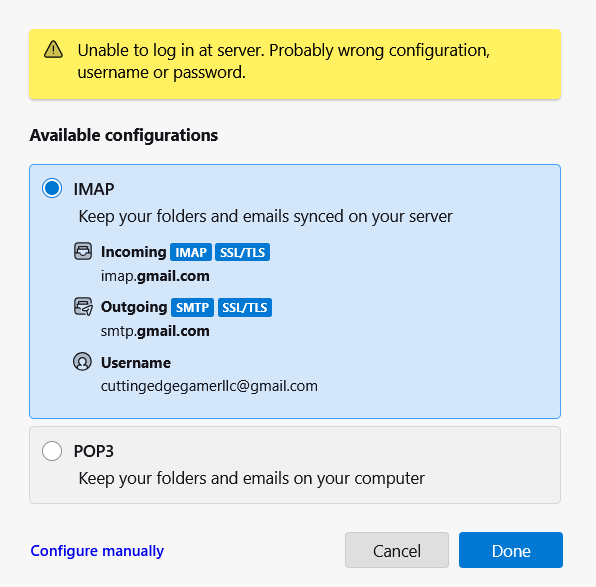The image size is (596, 587).
Task: Select the IMAP radio button
Action: 52,188
